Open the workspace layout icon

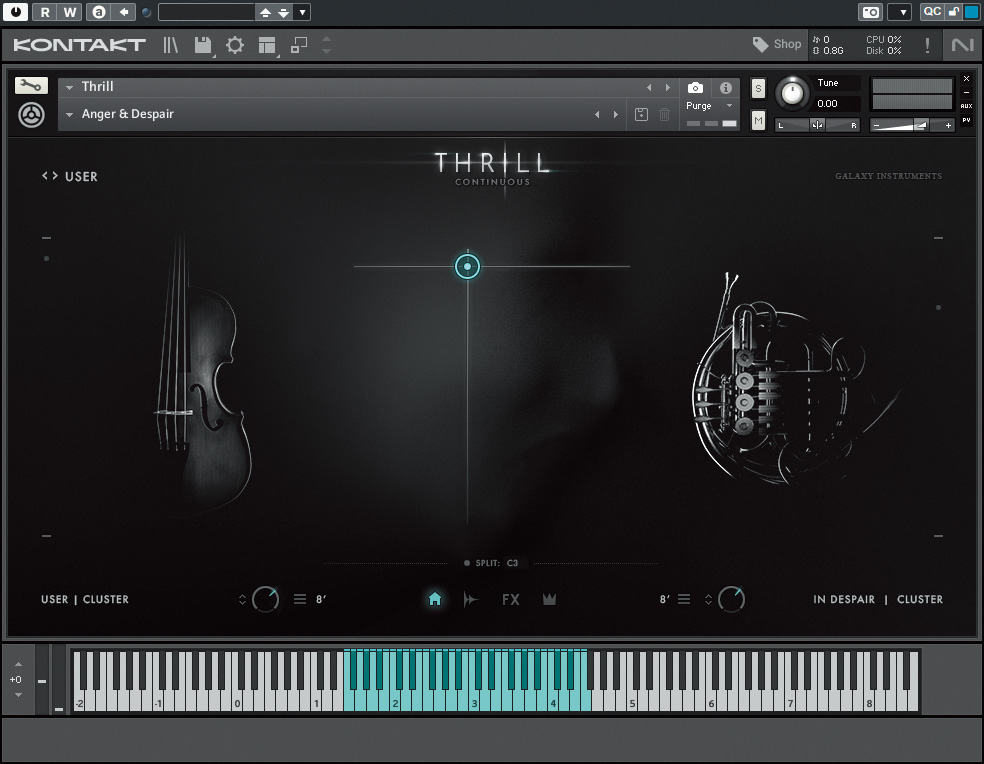point(267,45)
